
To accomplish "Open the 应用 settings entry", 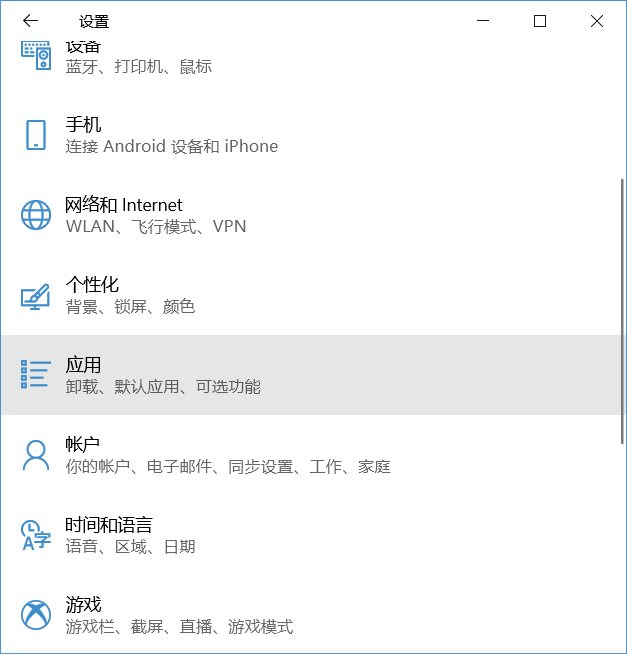I will (311, 375).
